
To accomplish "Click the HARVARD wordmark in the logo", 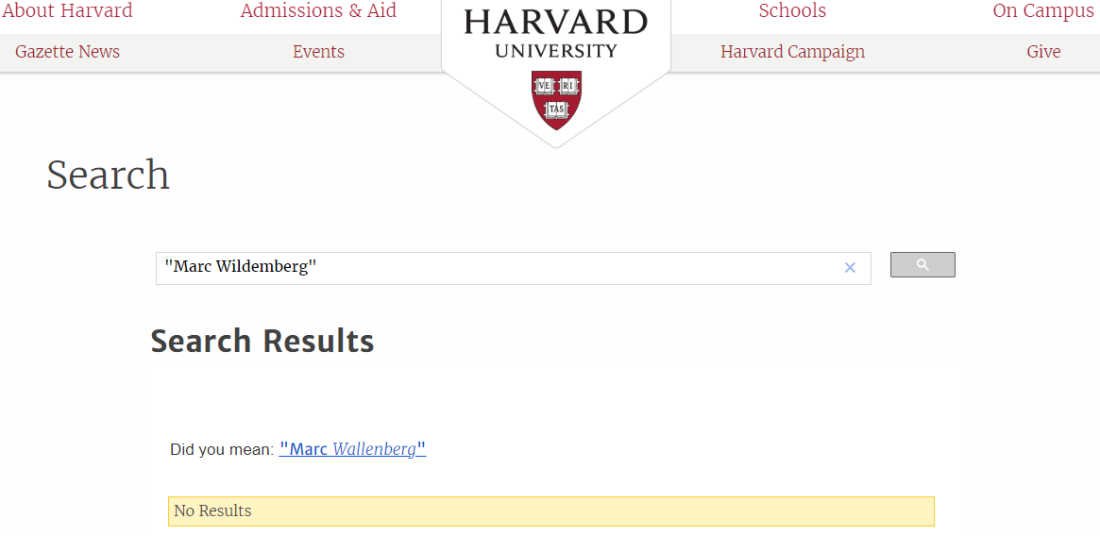I will point(556,22).
